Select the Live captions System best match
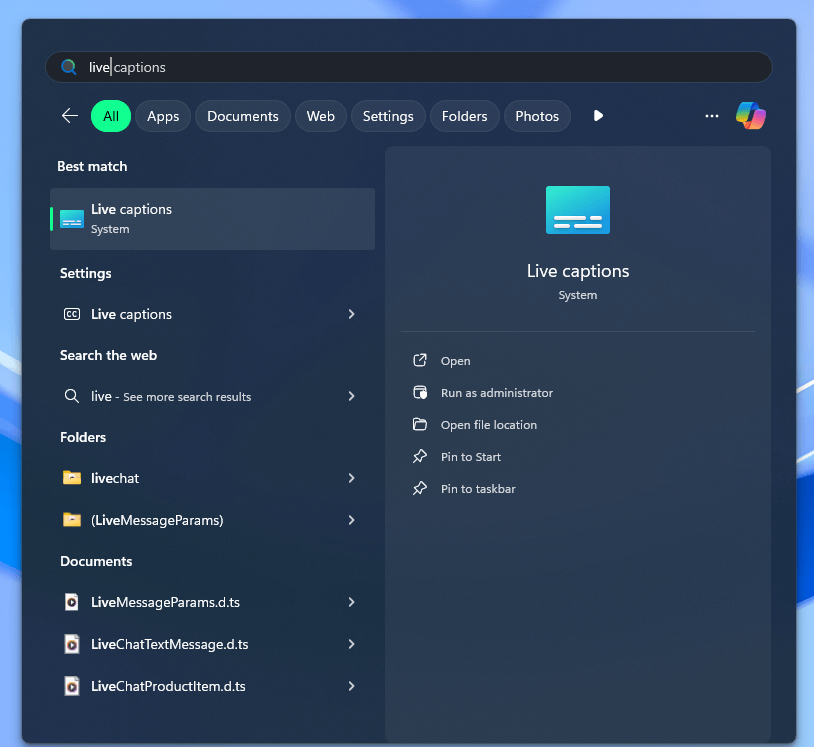The image size is (814, 747). pos(212,219)
